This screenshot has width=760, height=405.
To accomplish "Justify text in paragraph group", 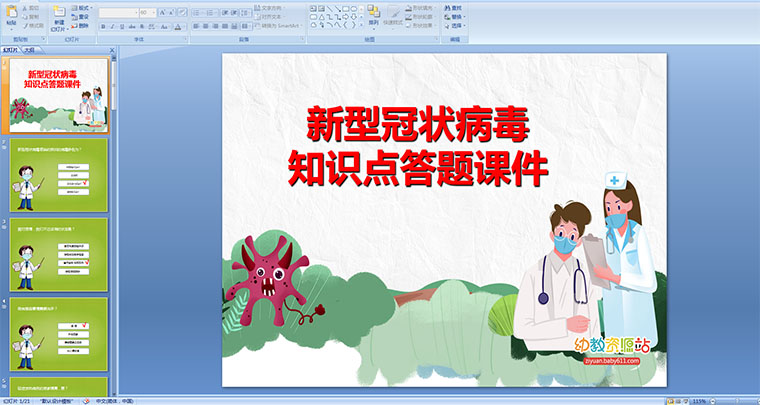I will click(x=225, y=26).
